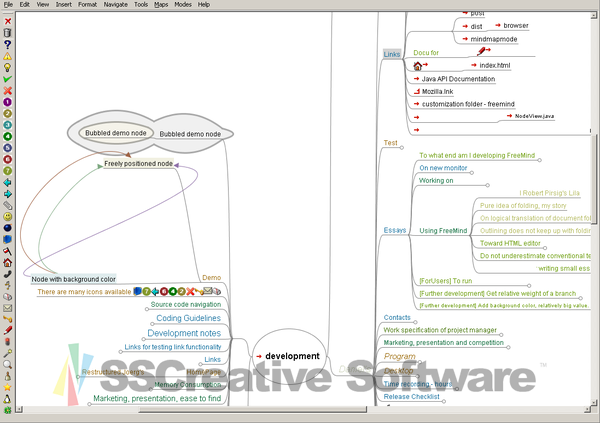This screenshot has width=600, height=423.
Task: Click the horizontal scrollbar thumb
Action: pyautogui.click(x=253, y=410)
